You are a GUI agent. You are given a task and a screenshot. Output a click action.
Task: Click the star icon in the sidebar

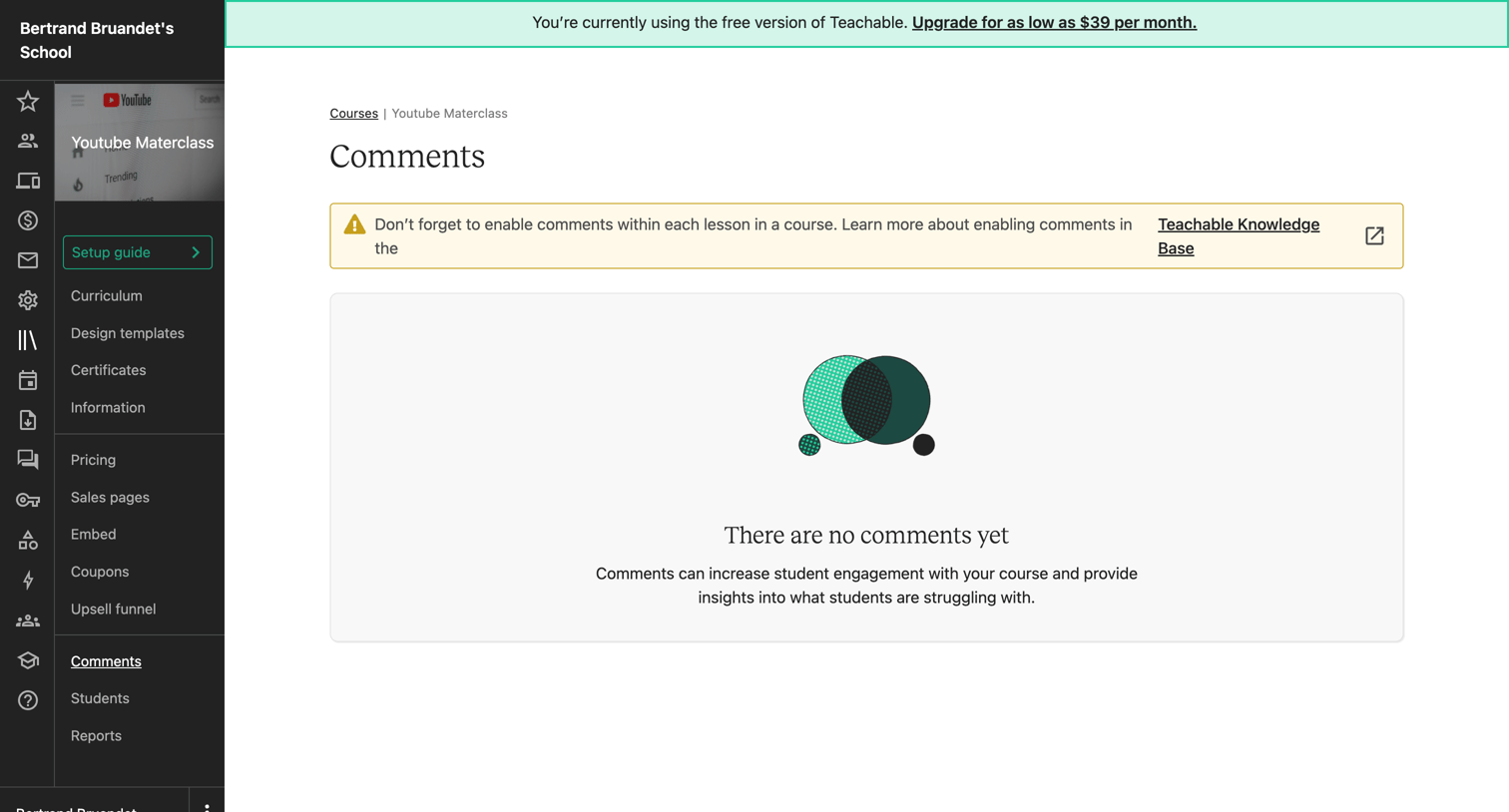click(28, 101)
